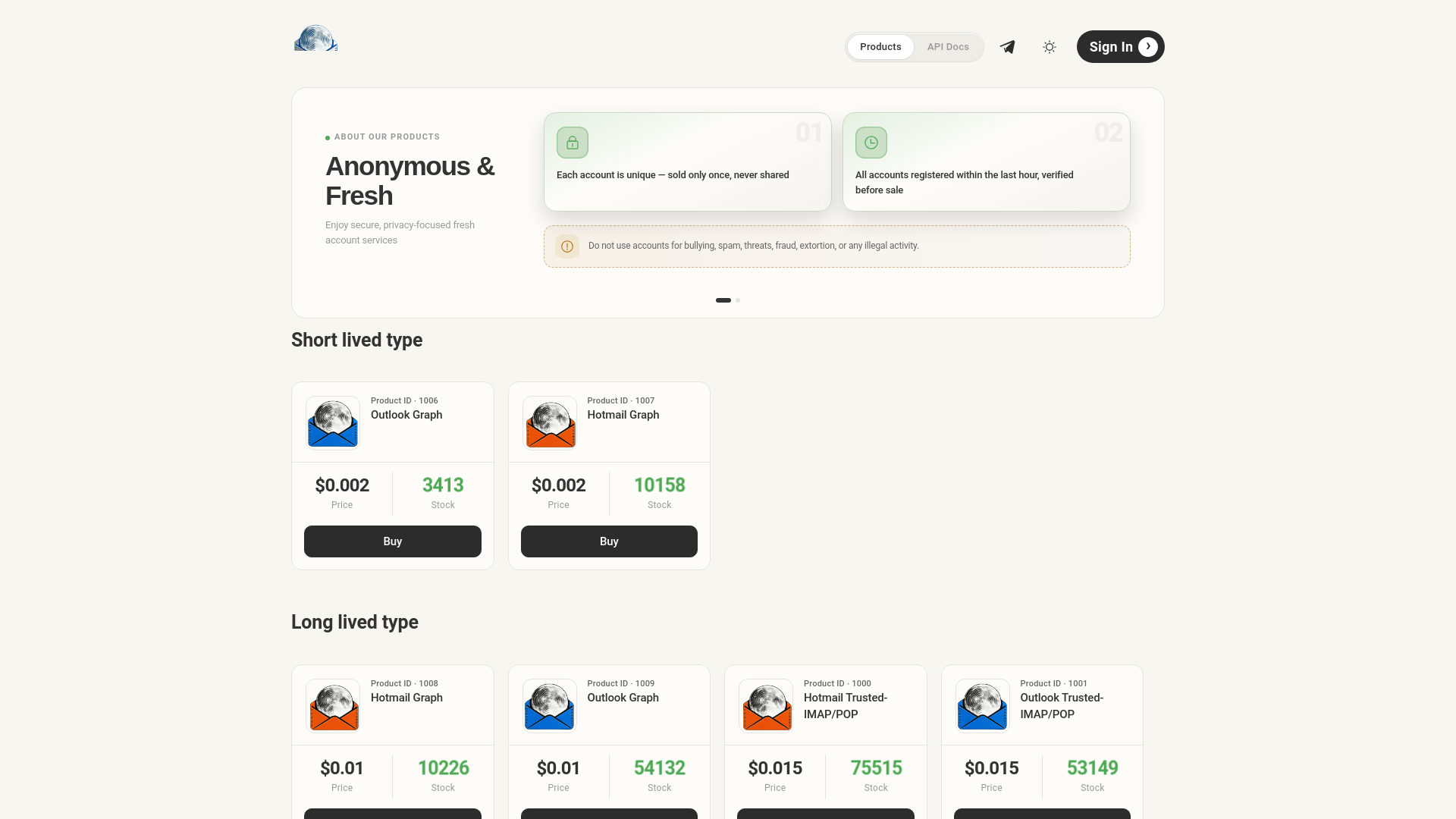Image resolution: width=1456 pixels, height=819 pixels.
Task: Click the Sign In button
Action: tap(1120, 47)
